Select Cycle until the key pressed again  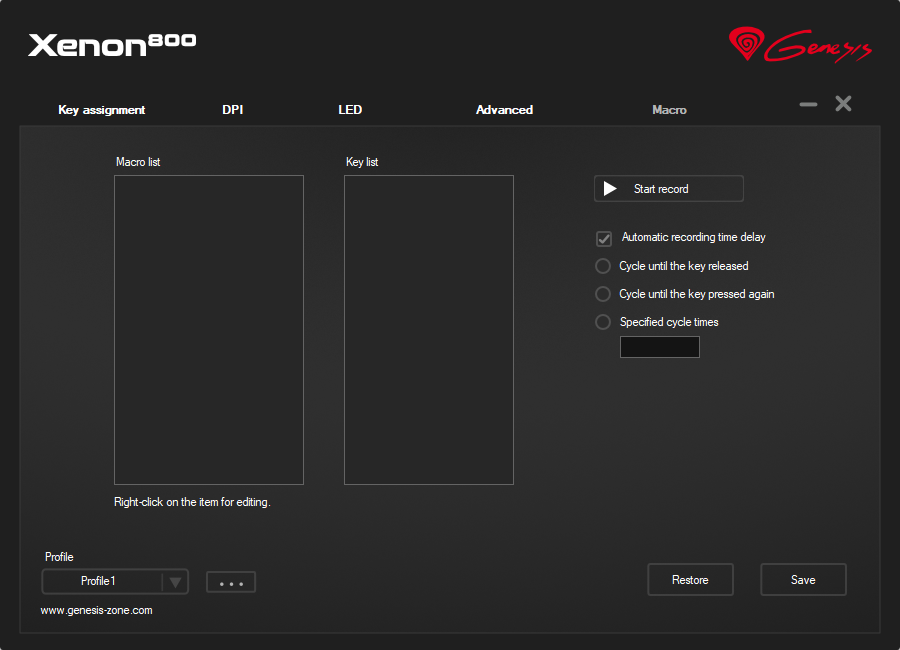coord(603,294)
